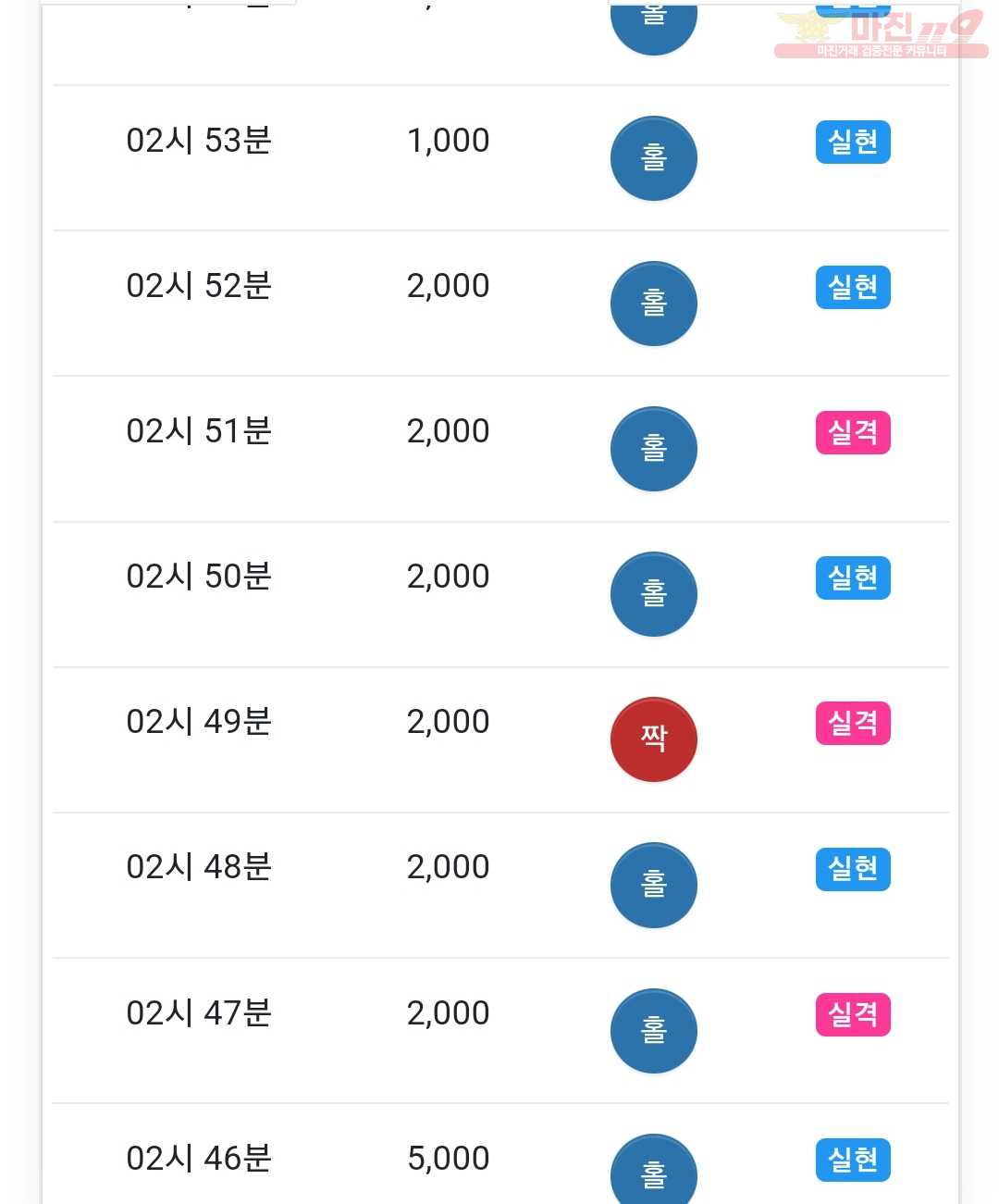Screen dimensions: 999x1204
Task: Click the 실현 badge in 02시 53분 row
Action: point(853,142)
